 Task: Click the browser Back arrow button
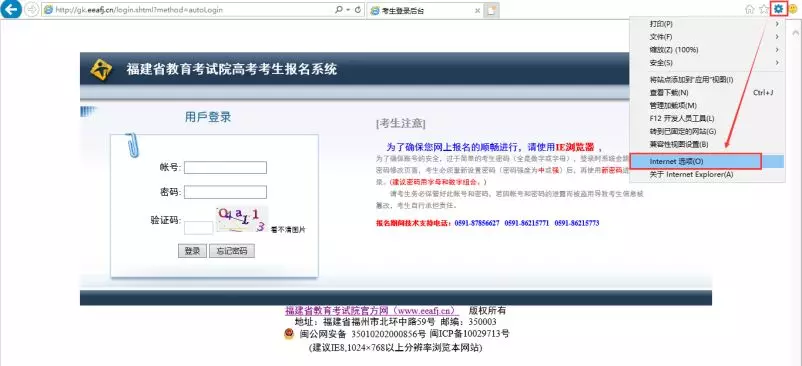[x=11, y=9]
